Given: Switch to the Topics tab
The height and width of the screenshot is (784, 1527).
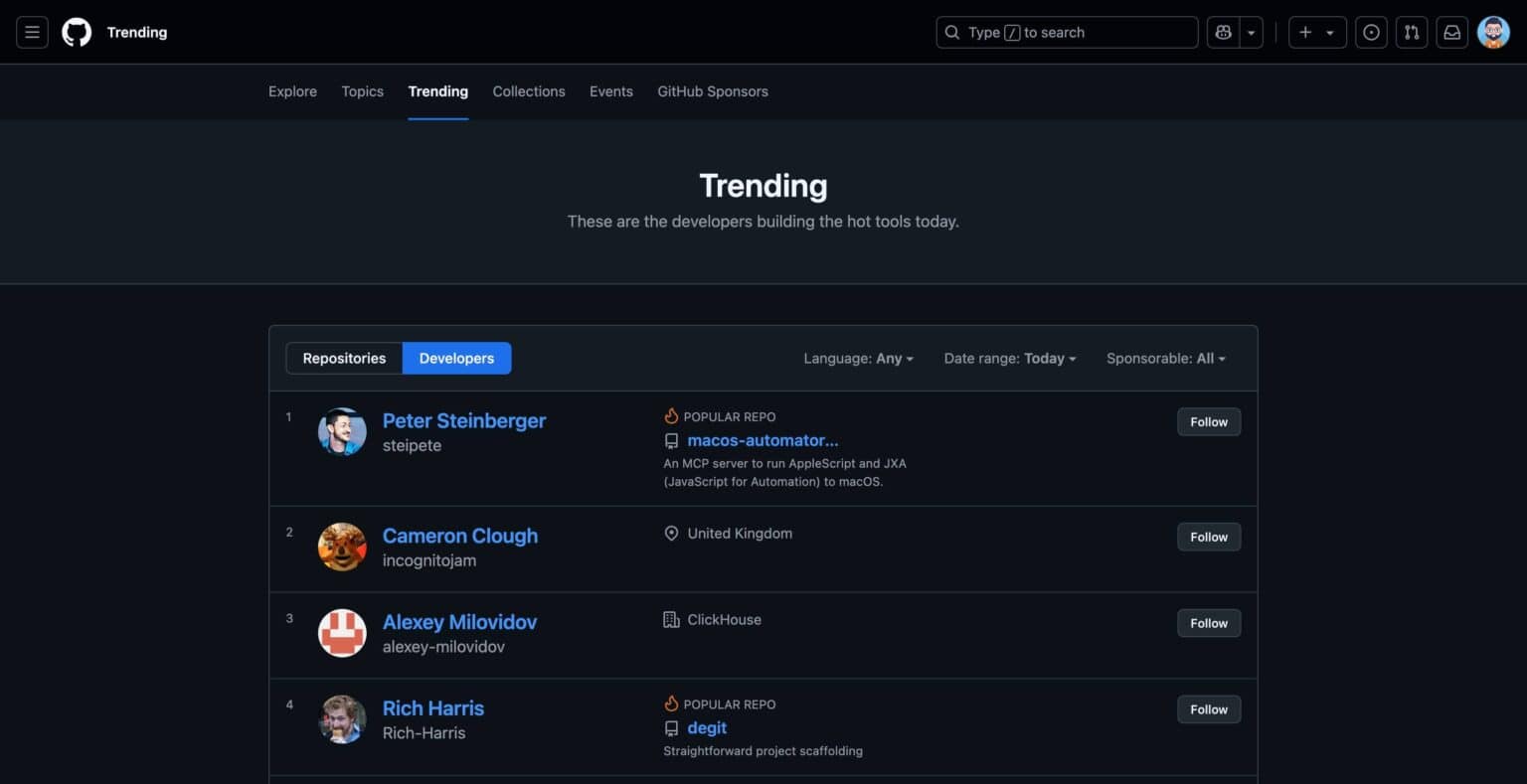Looking at the screenshot, I should 362,91.
